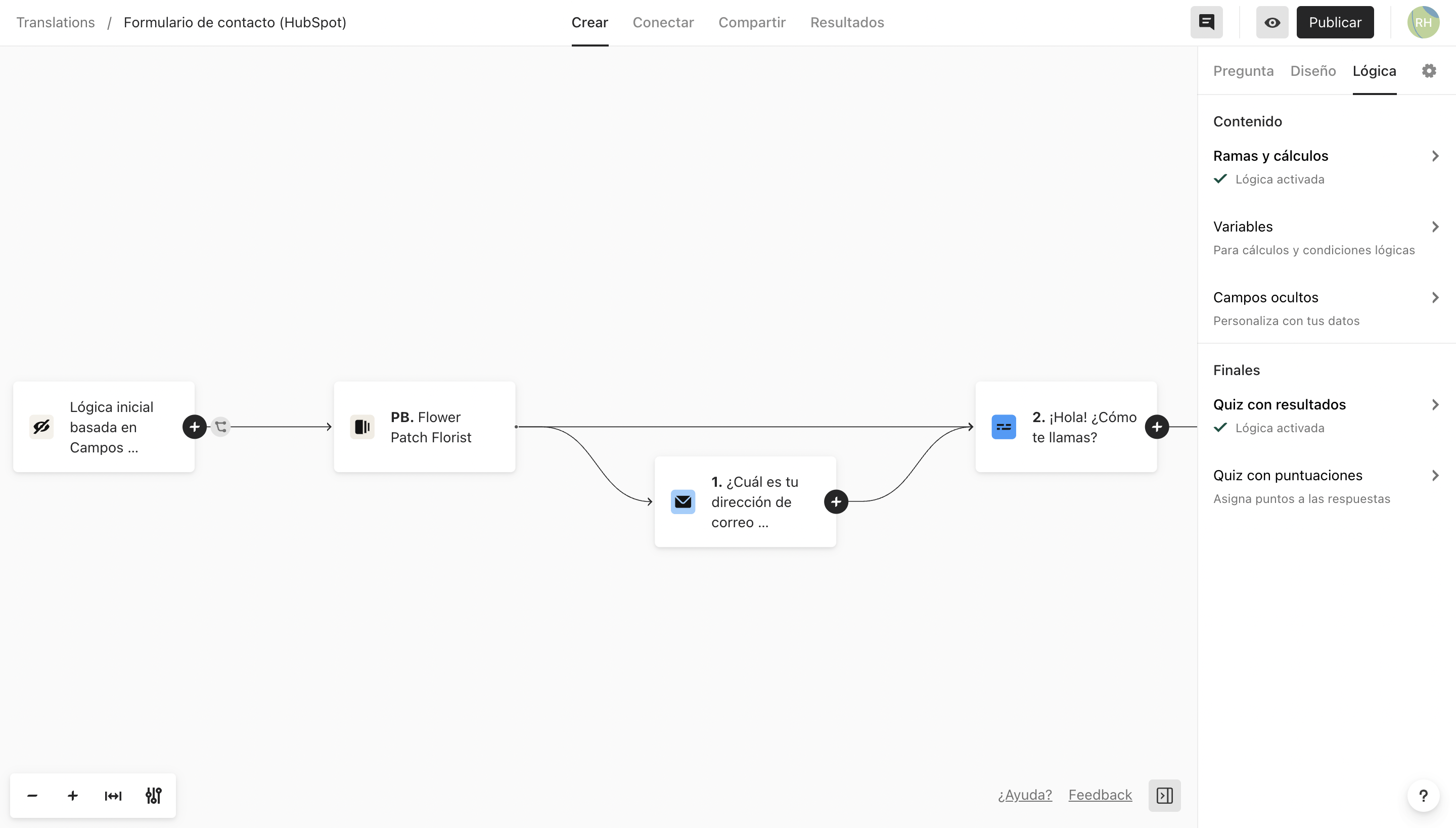Expand Ramas y cálculos chevron
This screenshot has width=1456, height=828.
click(x=1435, y=156)
